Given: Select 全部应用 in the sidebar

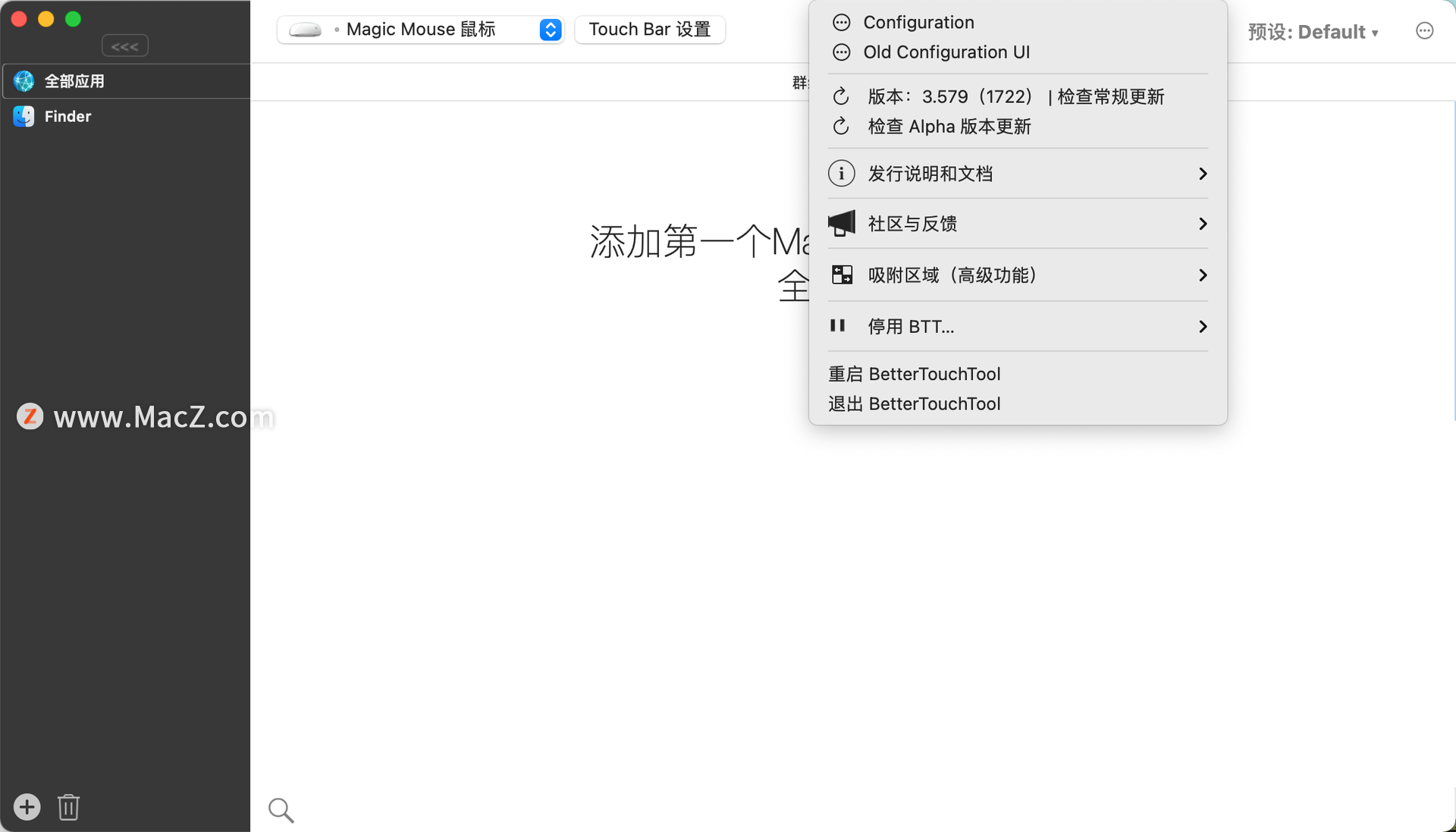Looking at the screenshot, I should tap(127, 81).
